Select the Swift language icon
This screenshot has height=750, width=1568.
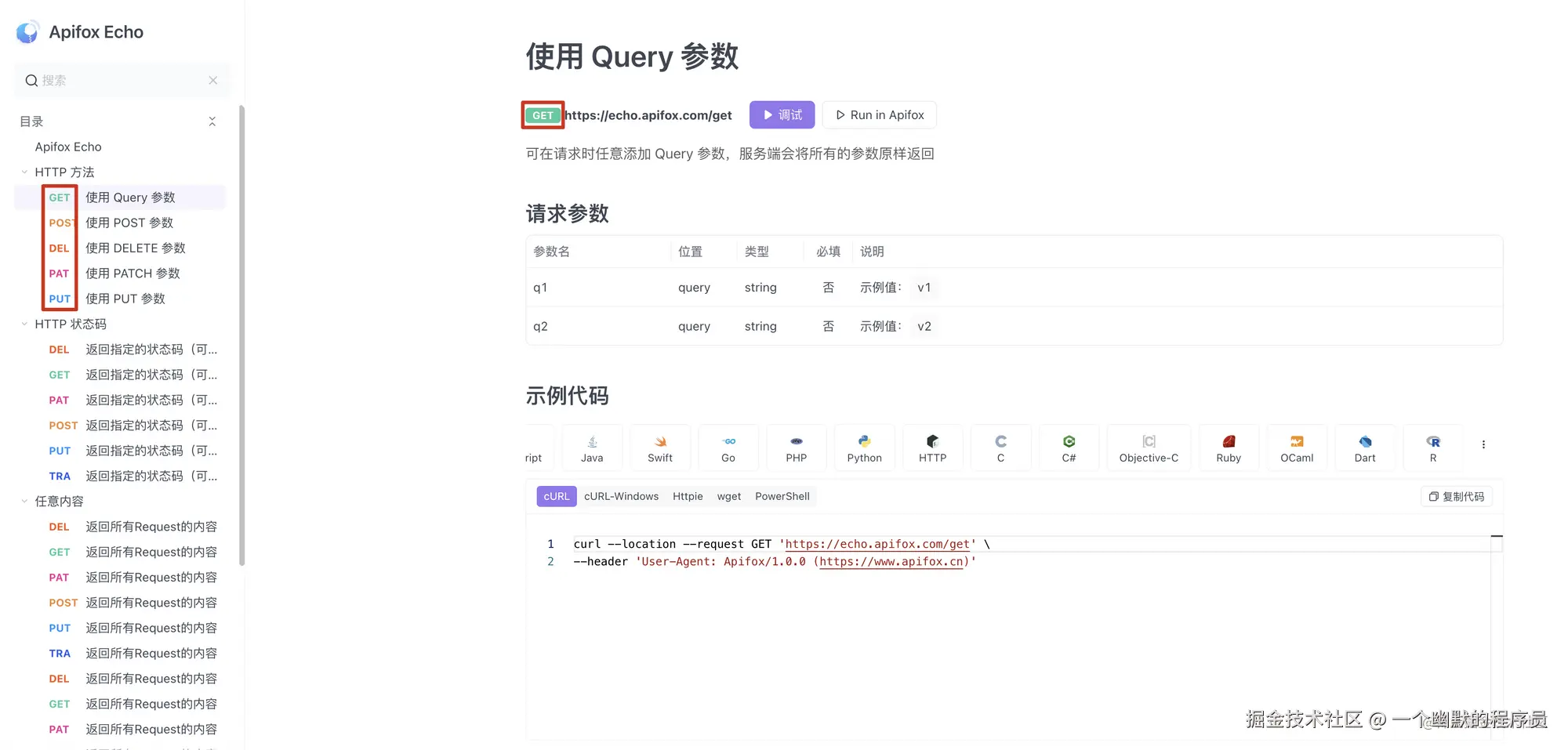[x=659, y=447]
